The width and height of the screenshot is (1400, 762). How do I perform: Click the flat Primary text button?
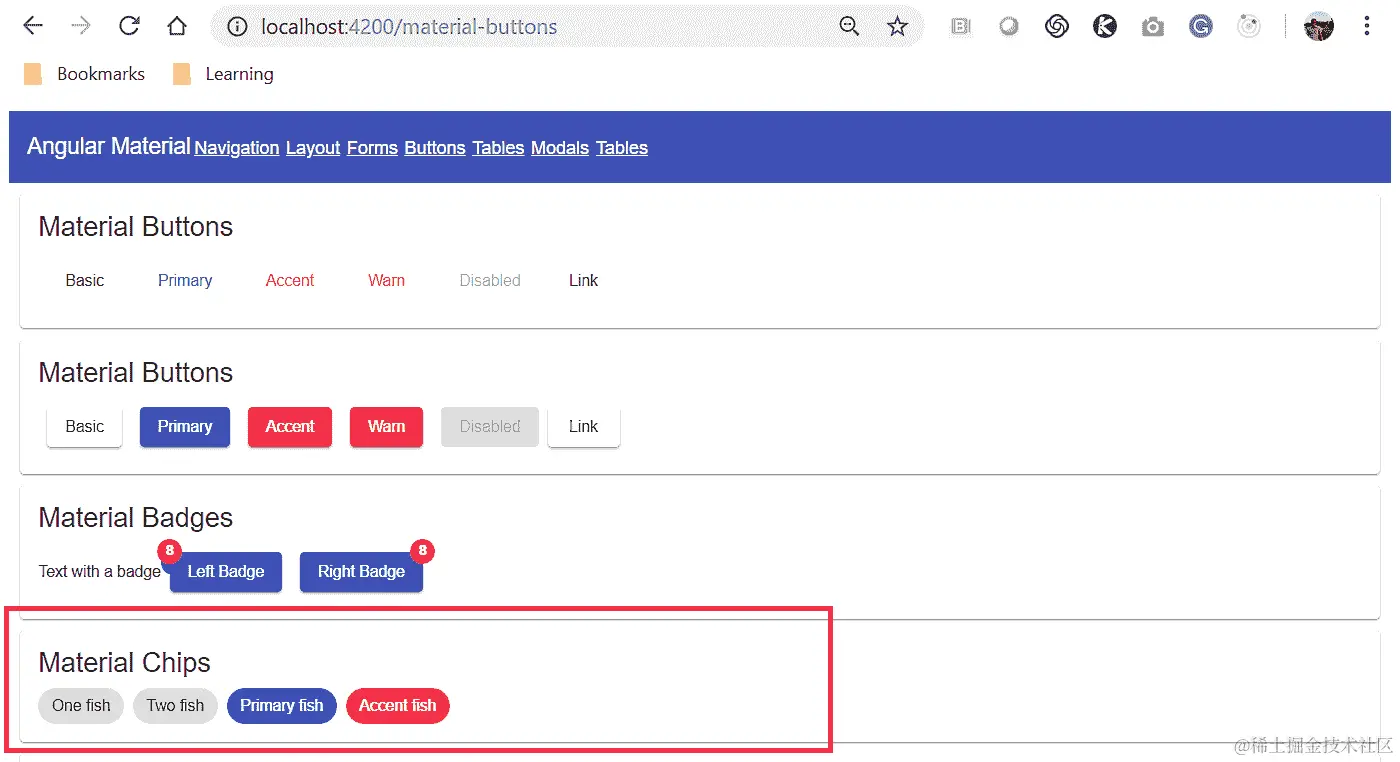click(x=185, y=281)
